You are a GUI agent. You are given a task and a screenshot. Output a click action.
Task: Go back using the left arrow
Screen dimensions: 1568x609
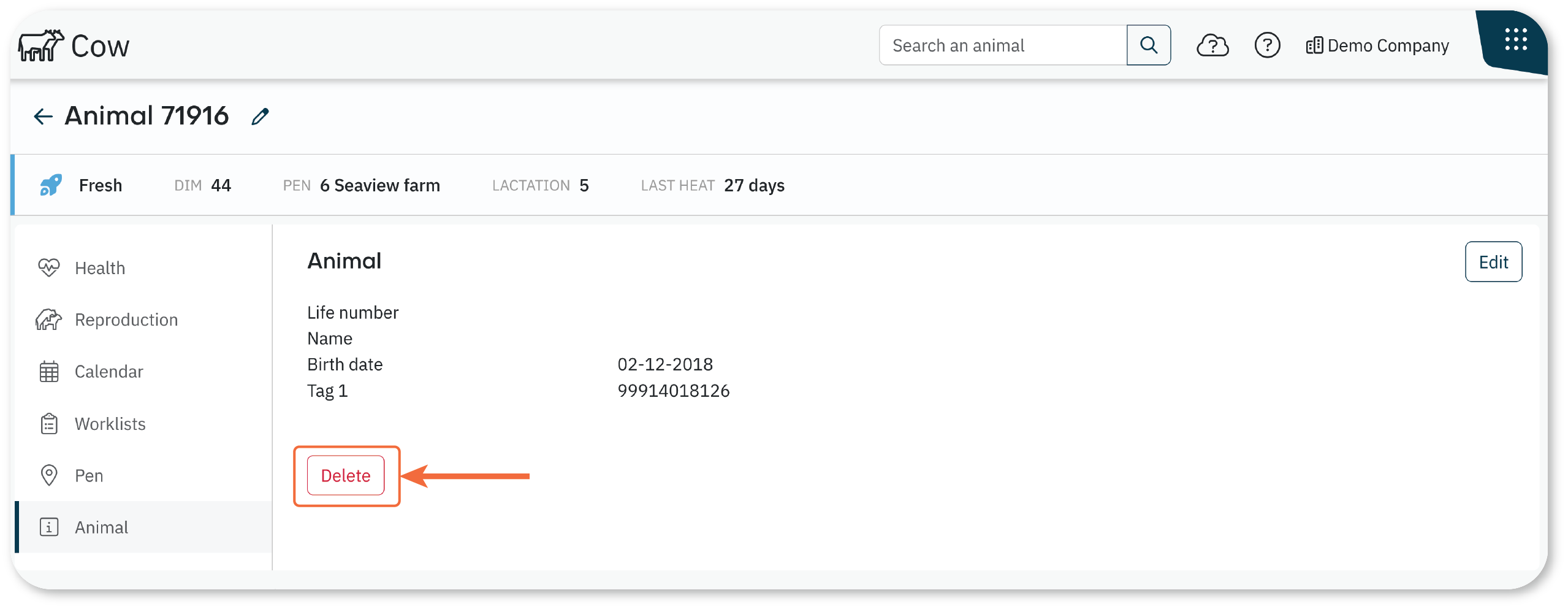43,117
